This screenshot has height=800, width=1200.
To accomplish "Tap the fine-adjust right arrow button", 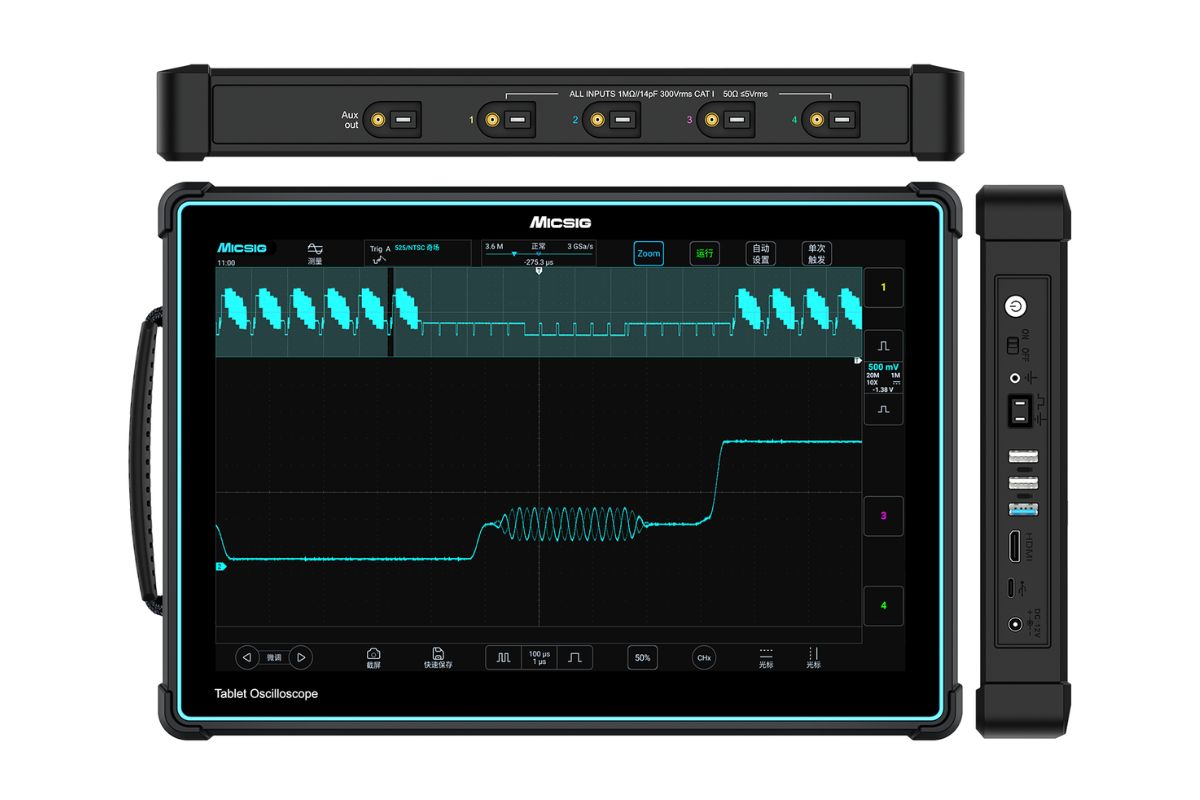I will click(301, 657).
